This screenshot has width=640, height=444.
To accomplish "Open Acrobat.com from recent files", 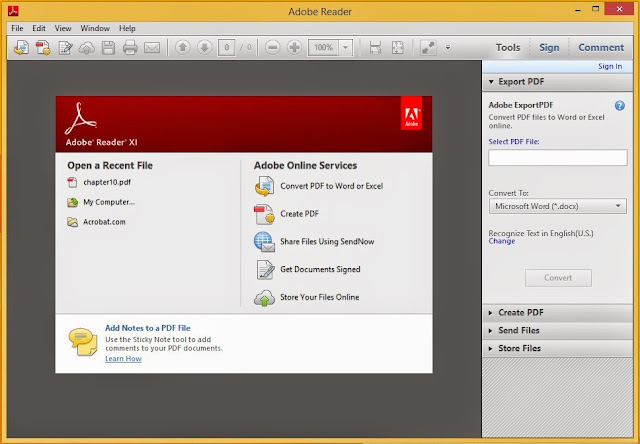I will point(104,222).
